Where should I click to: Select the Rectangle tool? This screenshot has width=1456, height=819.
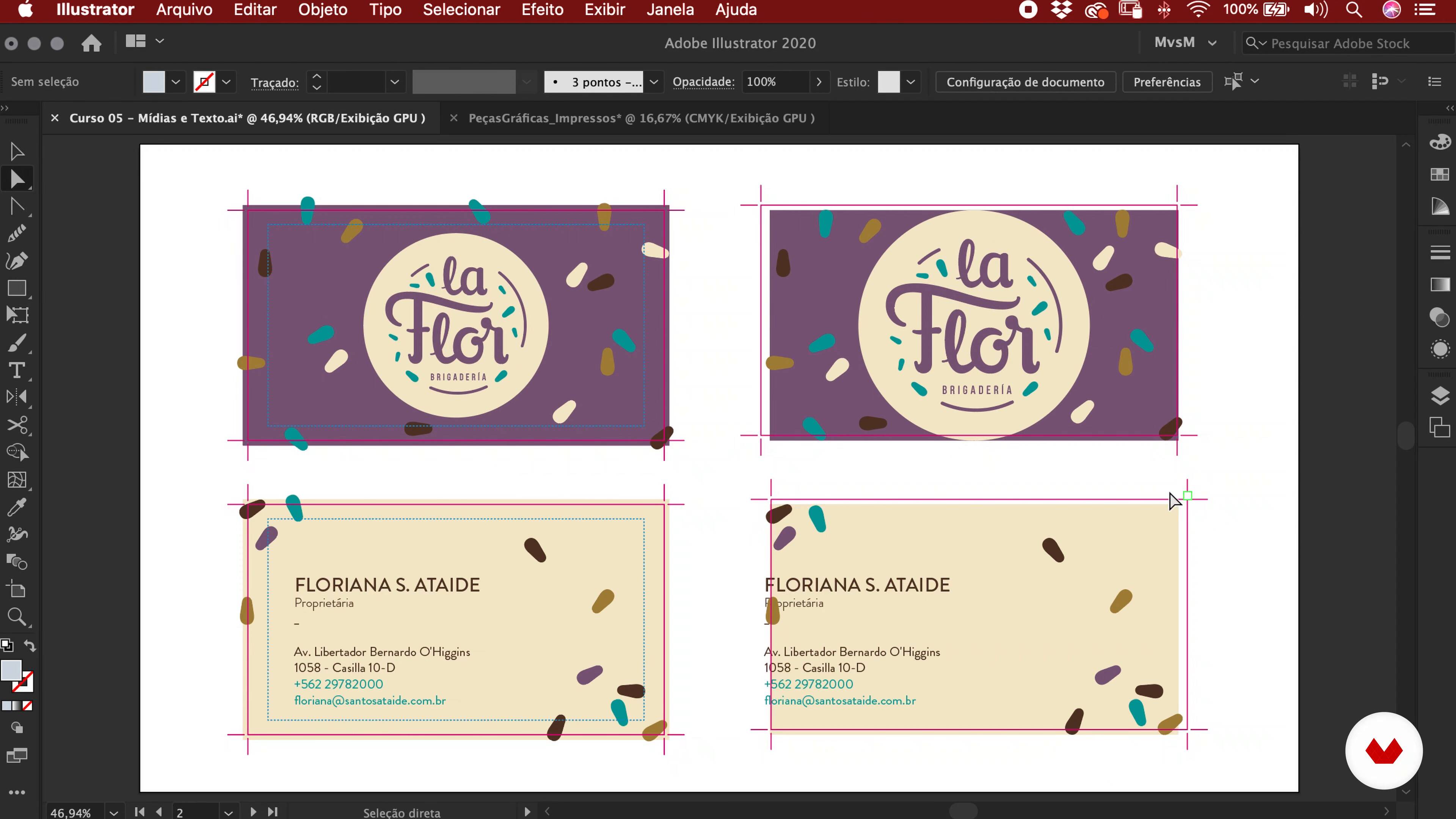click(17, 288)
